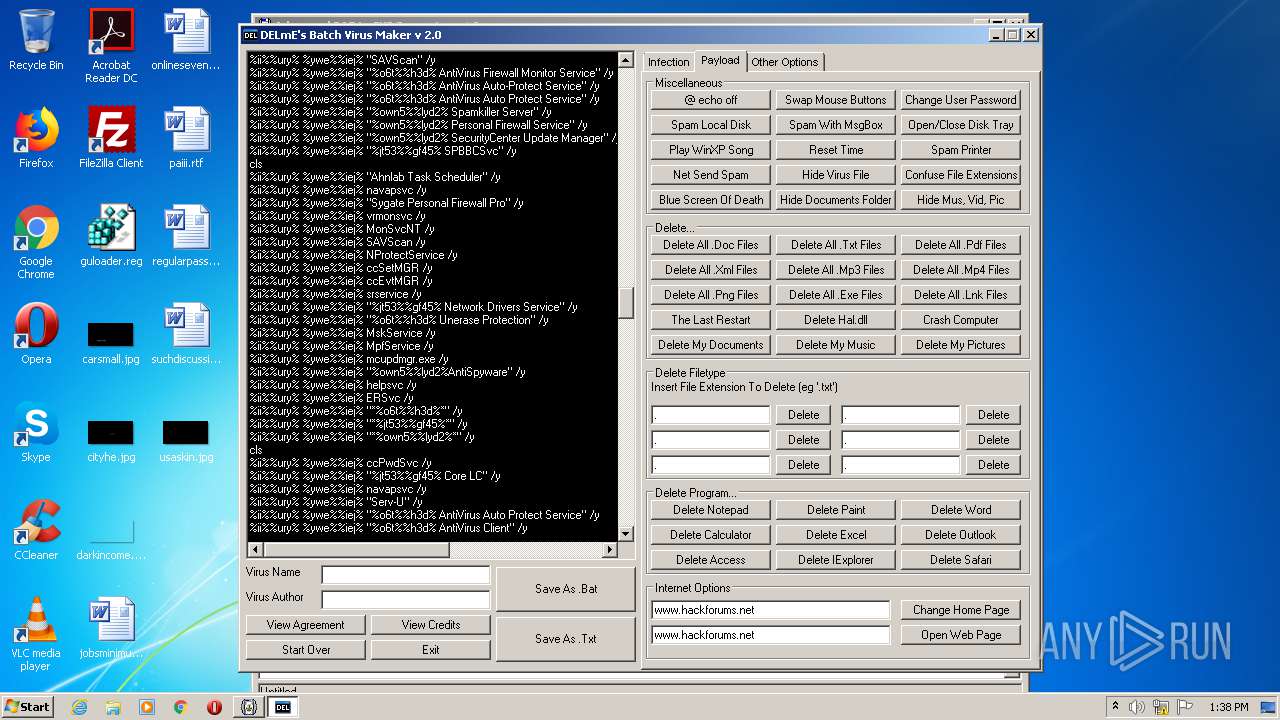Click horizontal scrollbar left arrow
This screenshot has height=720, width=1280.
[255, 550]
